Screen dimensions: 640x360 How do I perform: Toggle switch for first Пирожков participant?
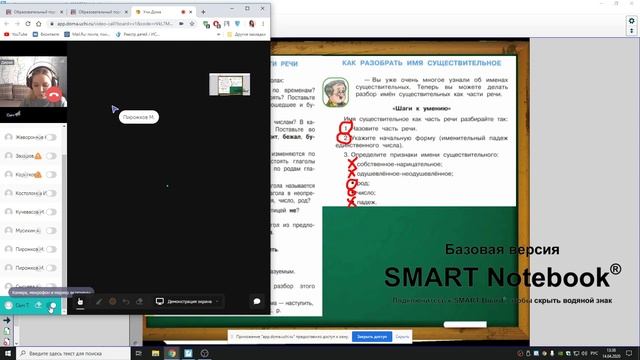[x=51, y=249]
